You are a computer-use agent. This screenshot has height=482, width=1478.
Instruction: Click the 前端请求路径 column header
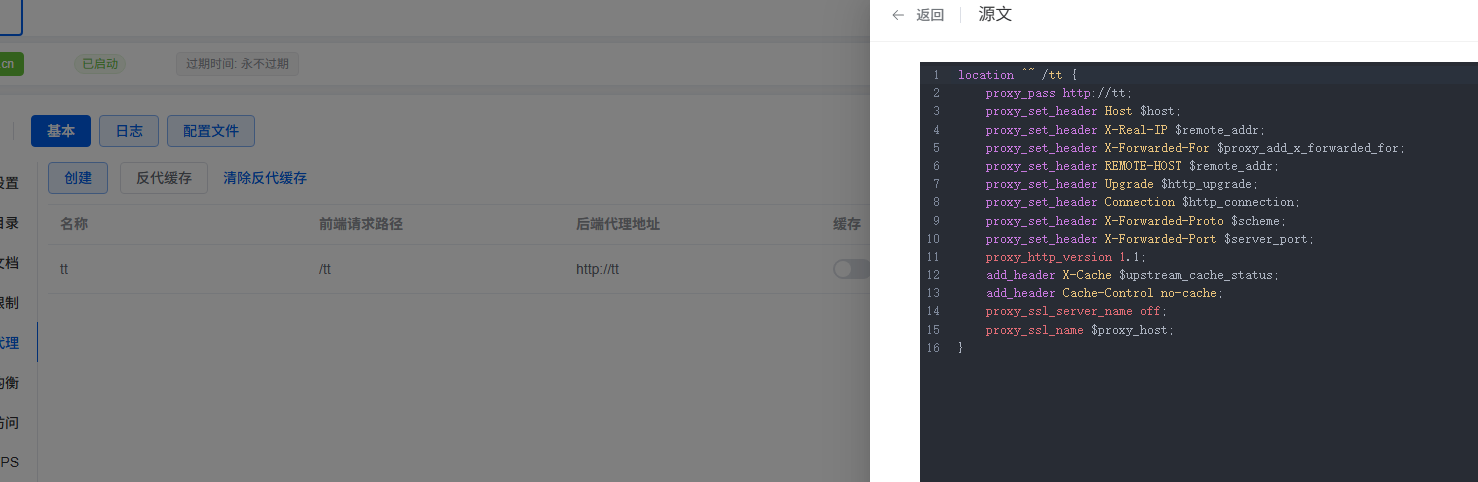[361, 224]
